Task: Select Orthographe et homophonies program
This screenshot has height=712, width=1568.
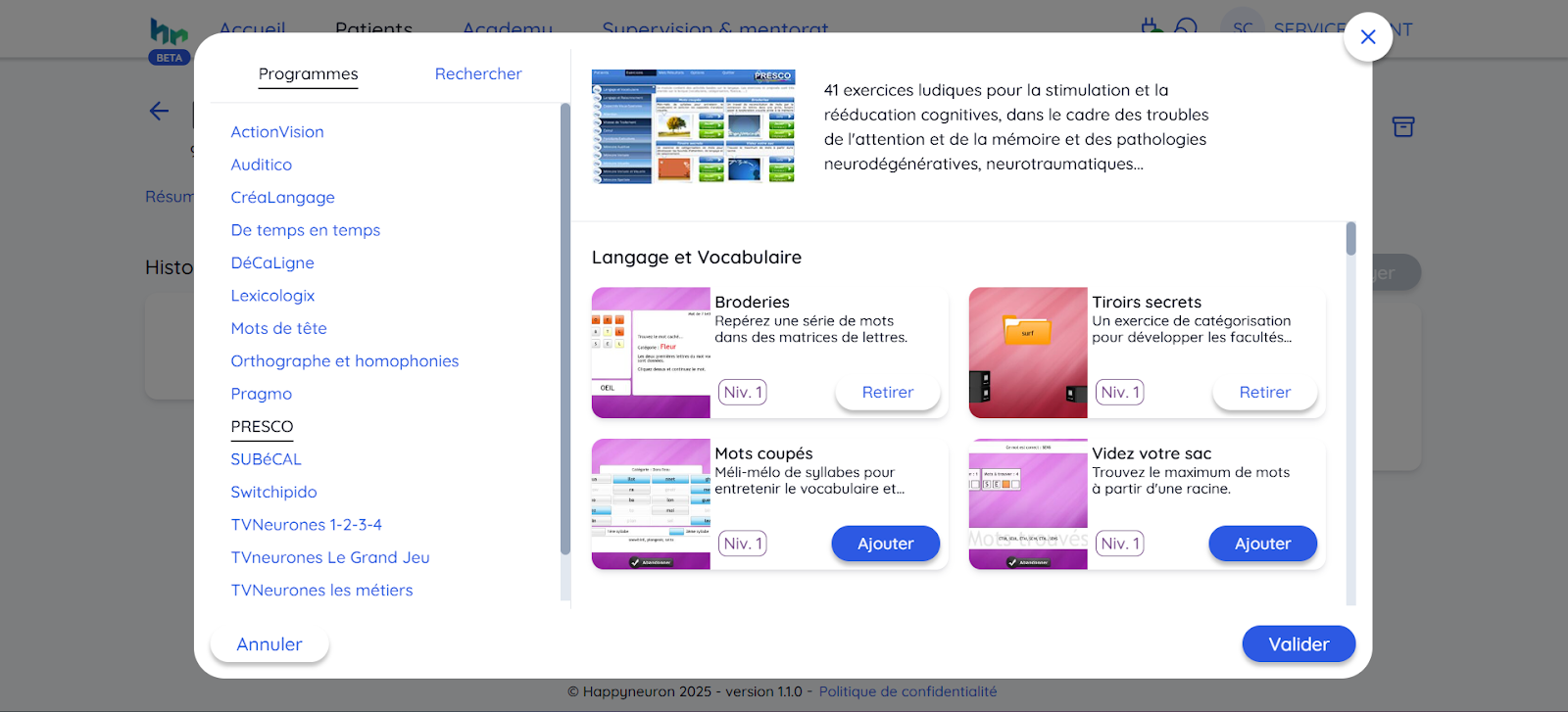Action: click(345, 361)
